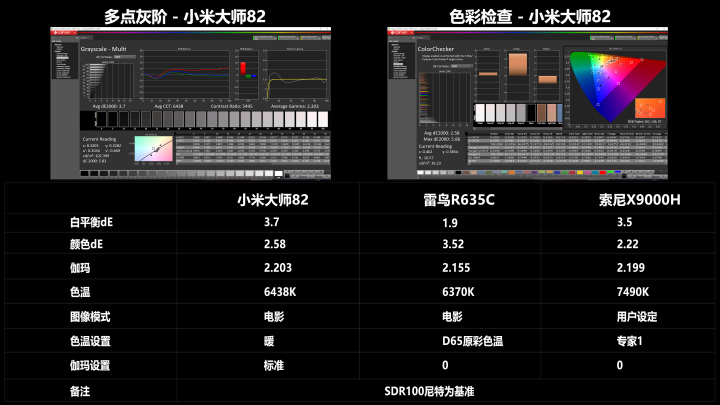Click the gamma curve chart in Grayscale window

[297, 74]
